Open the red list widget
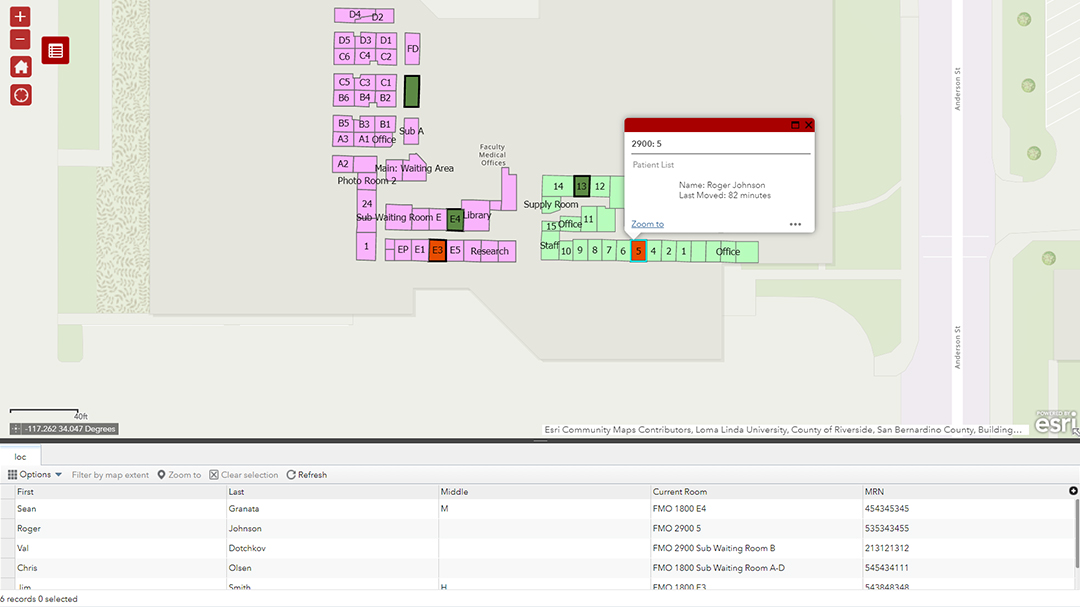 55,50
